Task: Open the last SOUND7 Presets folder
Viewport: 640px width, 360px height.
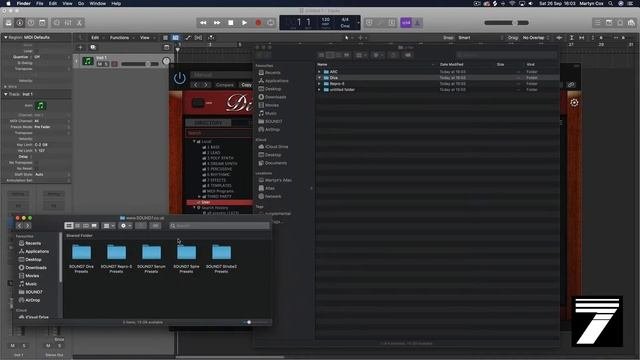Action: [x=221, y=258]
